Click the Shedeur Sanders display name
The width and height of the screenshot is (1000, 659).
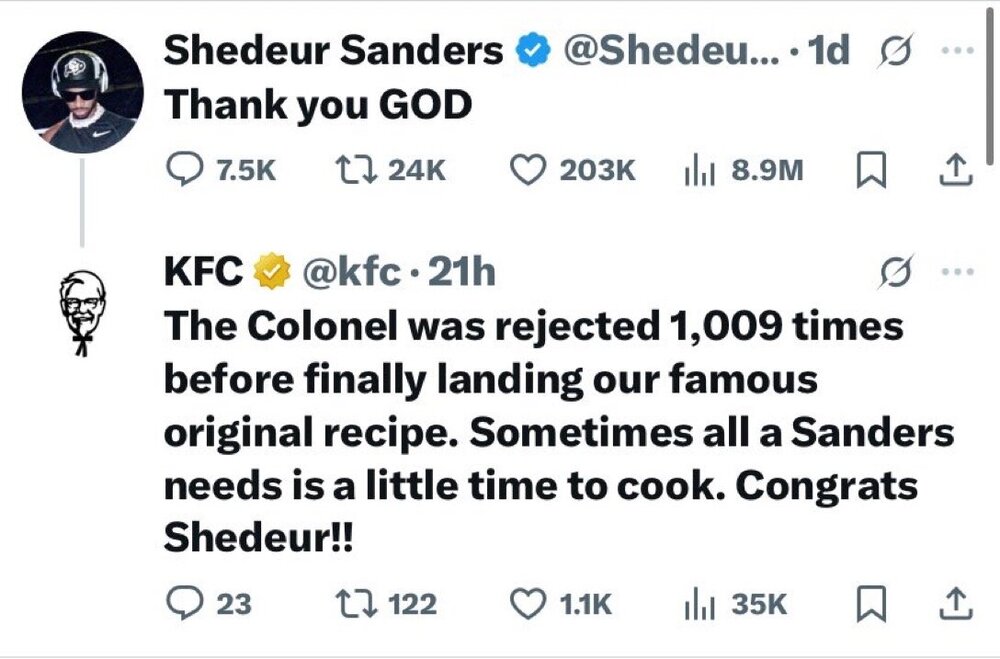(x=333, y=50)
